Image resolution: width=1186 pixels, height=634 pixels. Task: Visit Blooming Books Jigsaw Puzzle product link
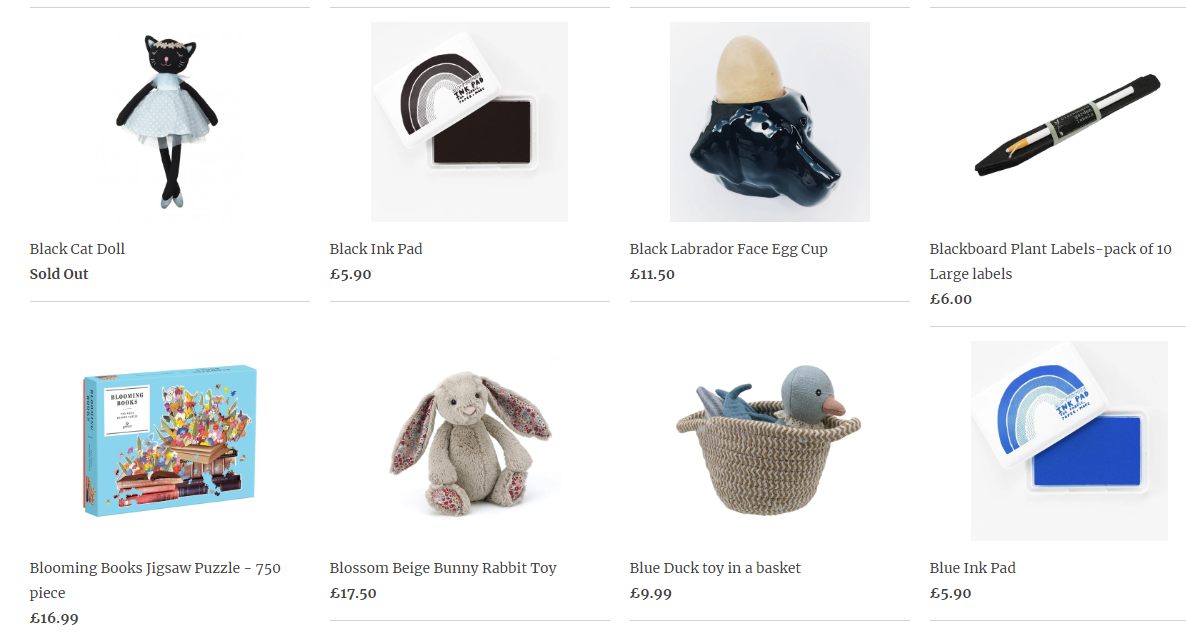[155, 580]
